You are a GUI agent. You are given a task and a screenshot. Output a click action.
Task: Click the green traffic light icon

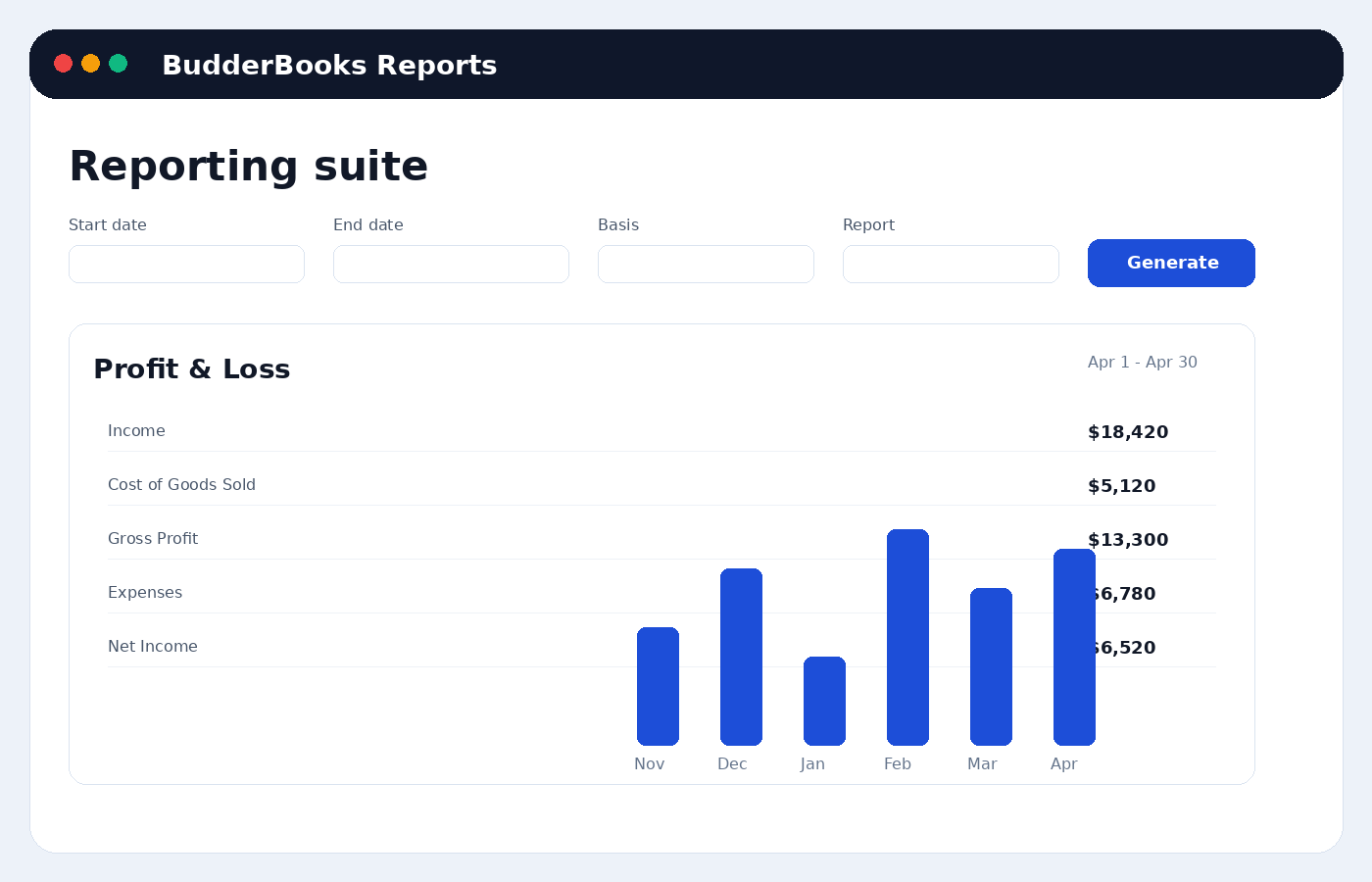tap(118, 63)
